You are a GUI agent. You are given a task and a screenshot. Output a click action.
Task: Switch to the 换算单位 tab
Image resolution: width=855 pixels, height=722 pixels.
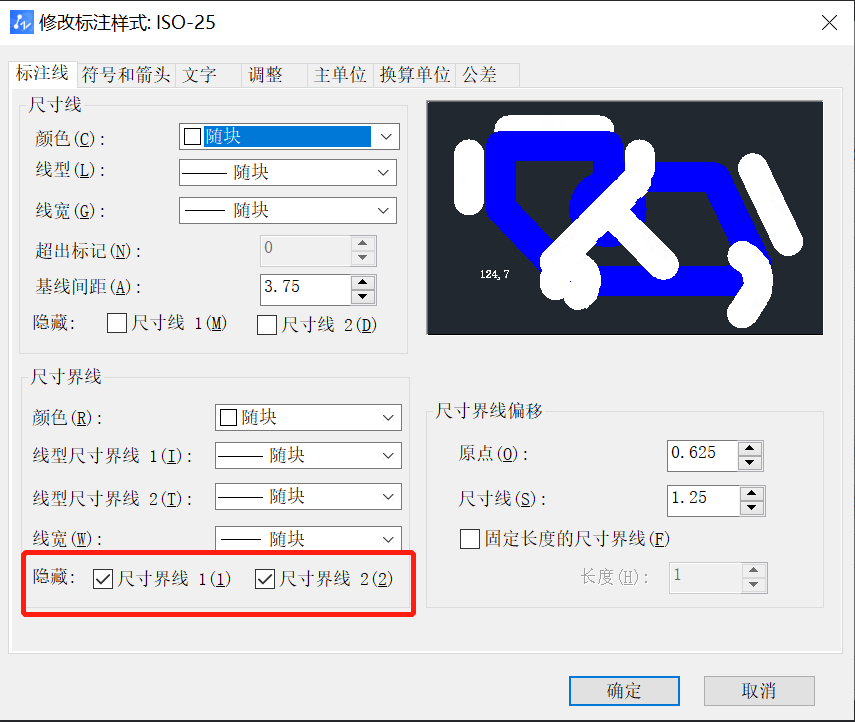(x=414, y=75)
